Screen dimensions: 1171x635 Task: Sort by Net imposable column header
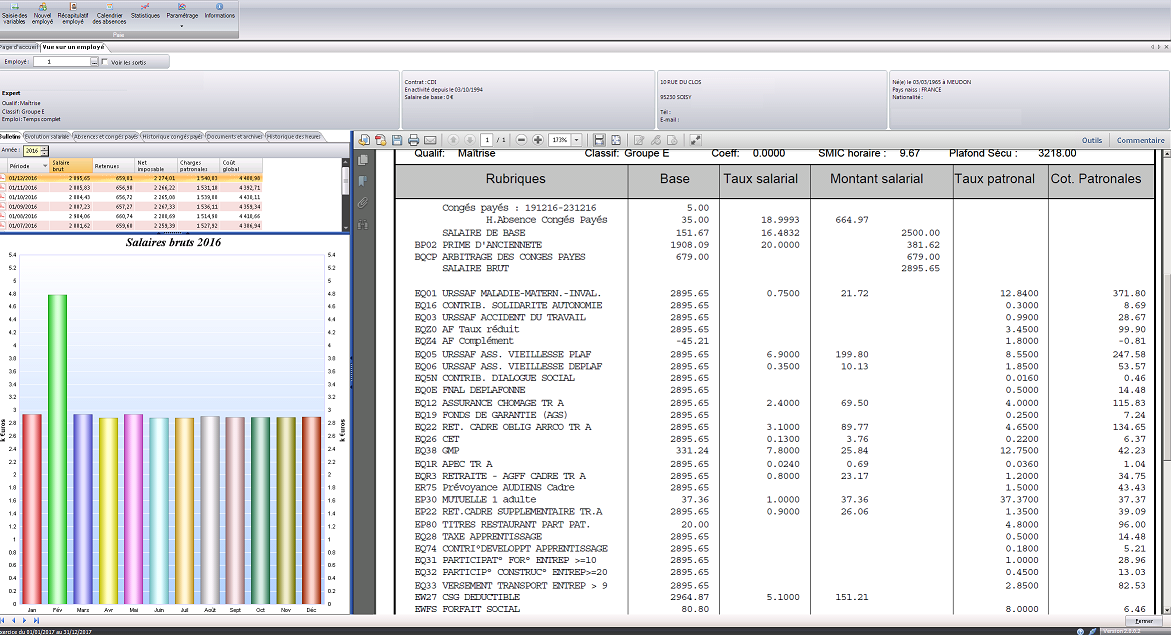tap(155, 166)
